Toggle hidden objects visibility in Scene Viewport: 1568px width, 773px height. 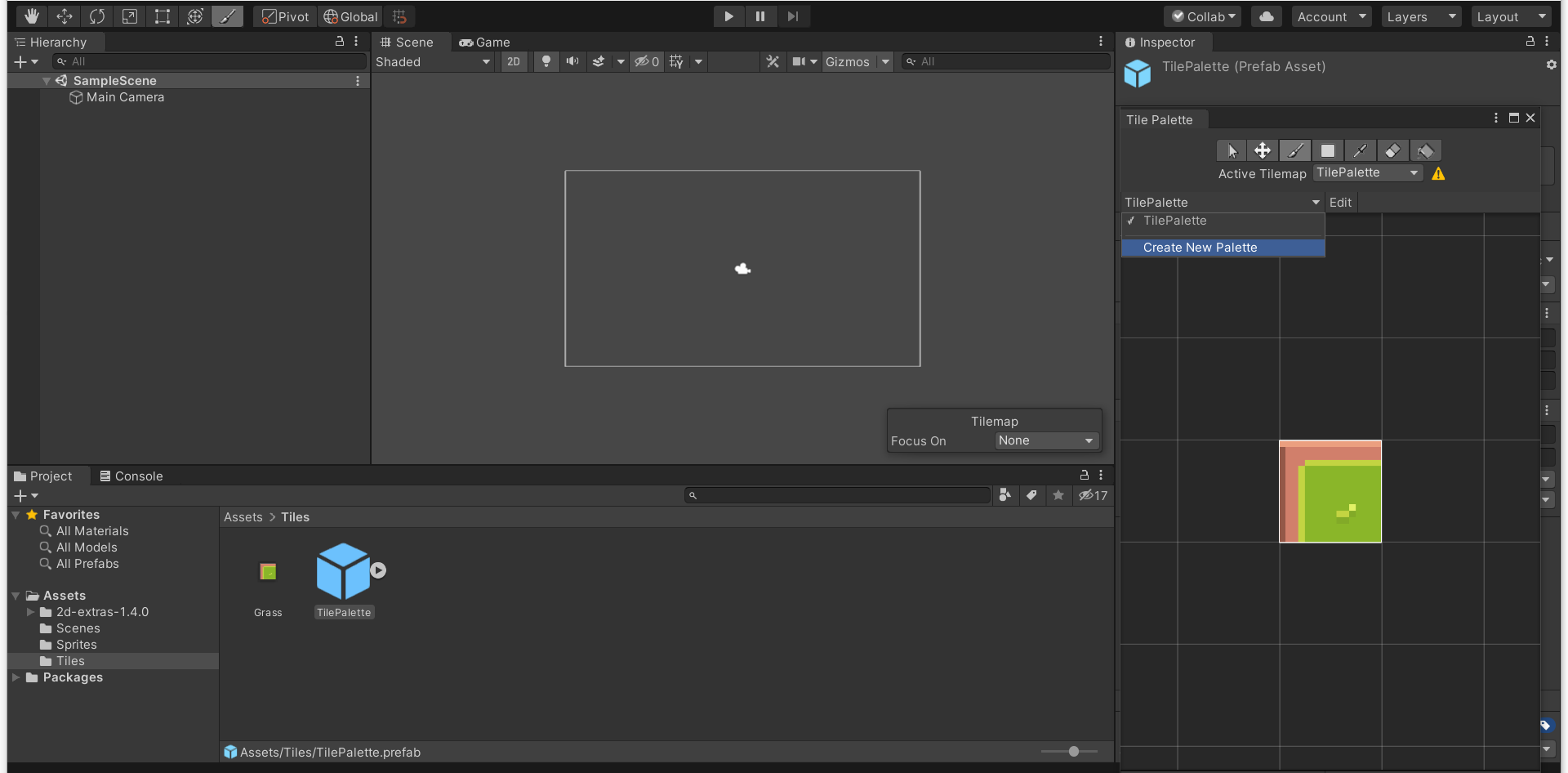(x=647, y=61)
